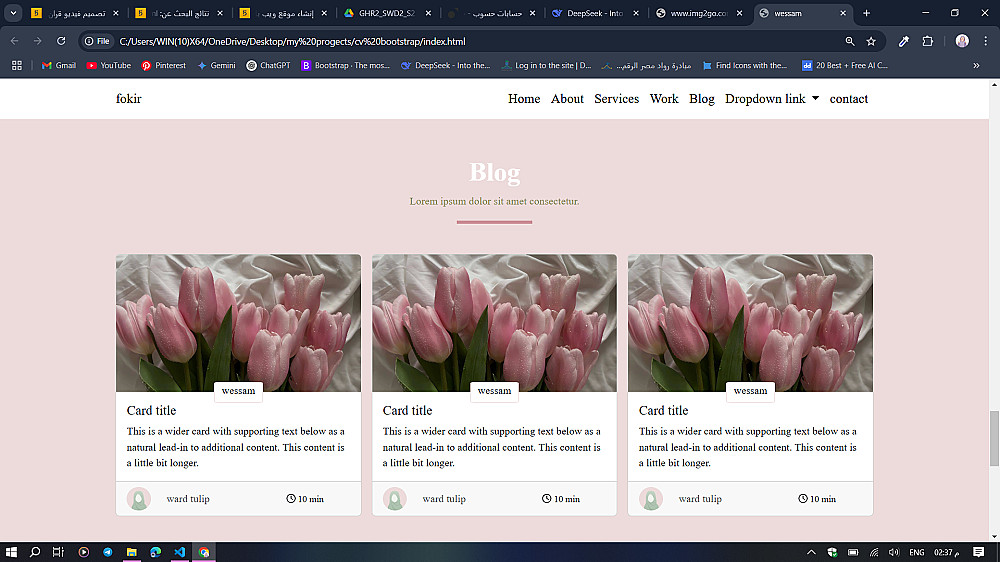
Task: Show hidden bookmarks with the double chevron
Action: click(976, 65)
